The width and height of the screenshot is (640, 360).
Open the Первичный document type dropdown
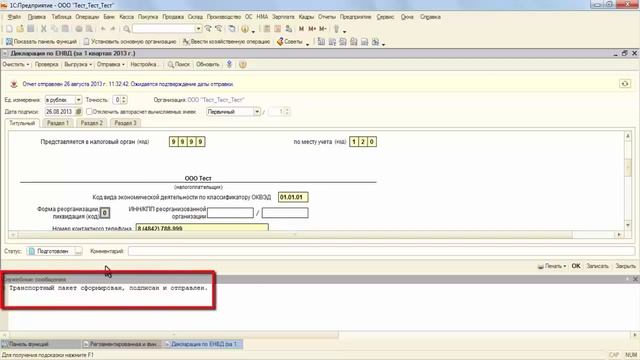tap(257, 112)
